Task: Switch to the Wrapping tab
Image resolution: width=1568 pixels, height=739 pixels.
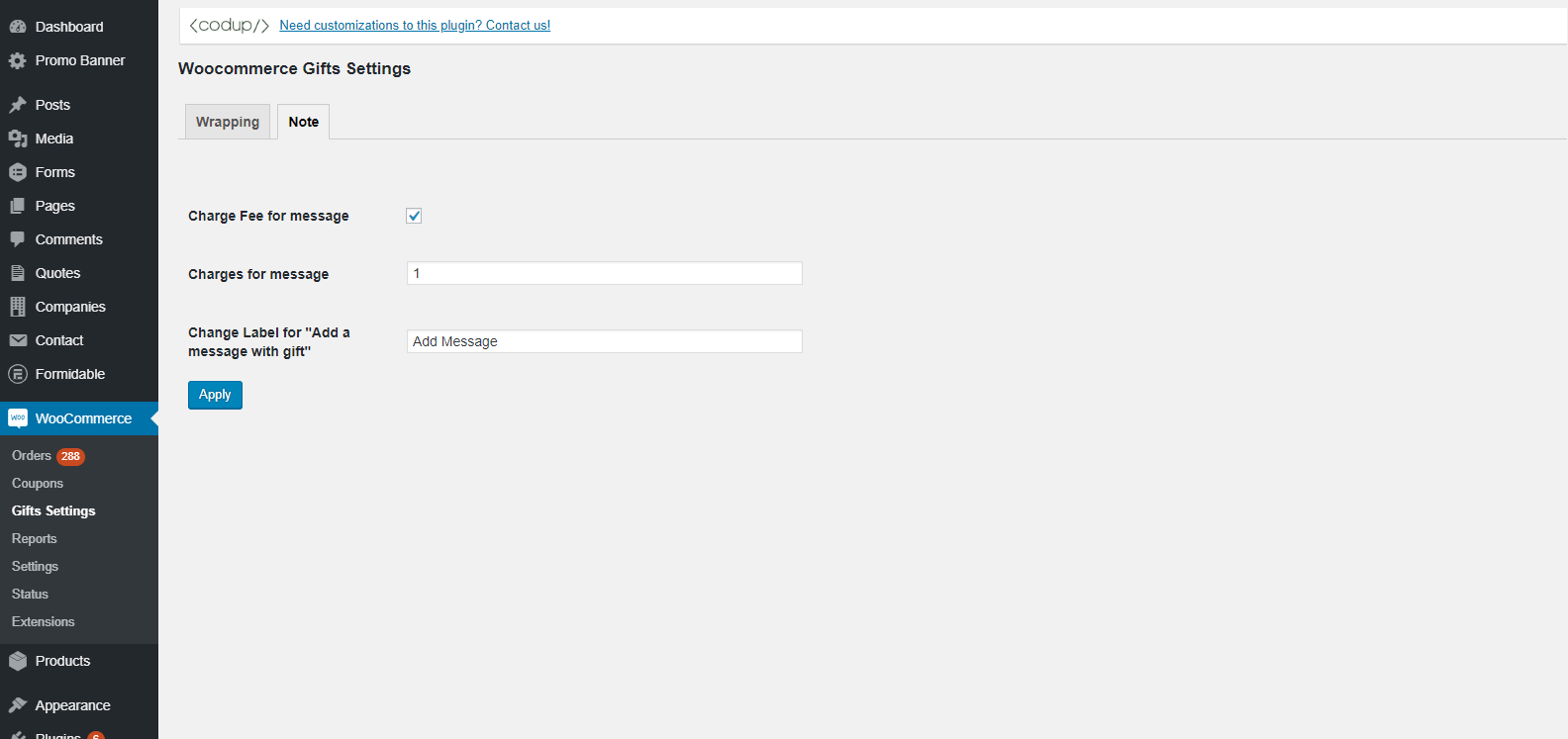Action: (228, 122)
